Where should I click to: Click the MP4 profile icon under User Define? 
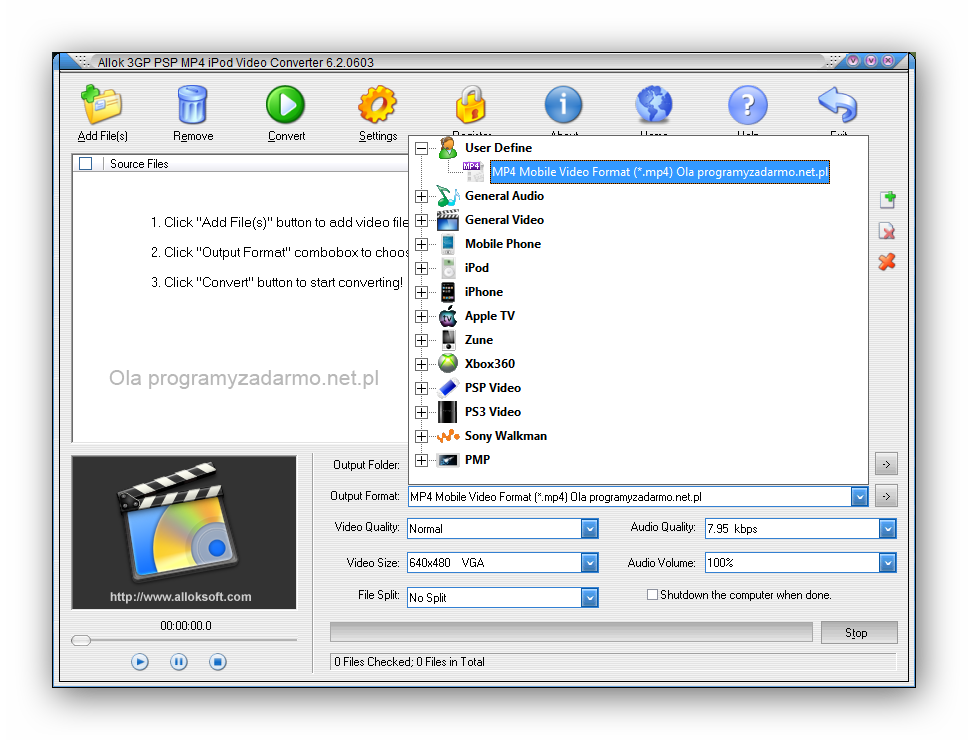click(474, 172)
